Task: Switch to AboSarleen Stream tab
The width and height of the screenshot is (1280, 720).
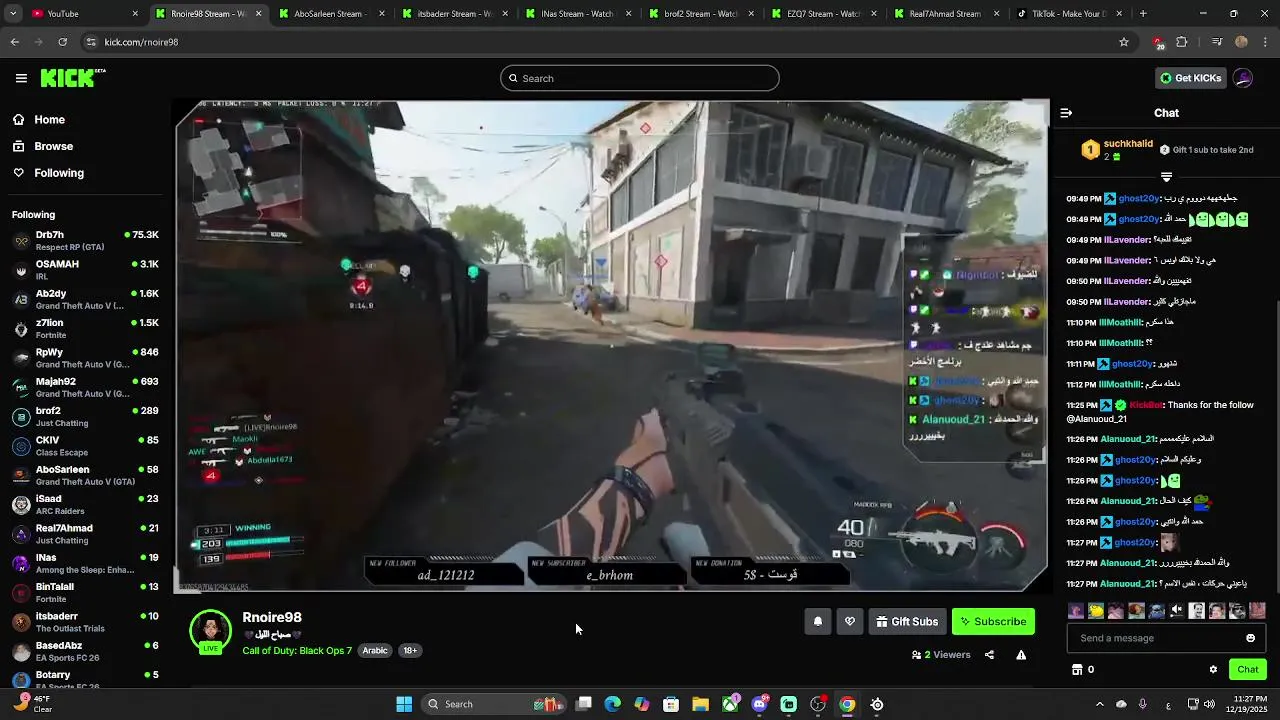Action: point(332,14)
